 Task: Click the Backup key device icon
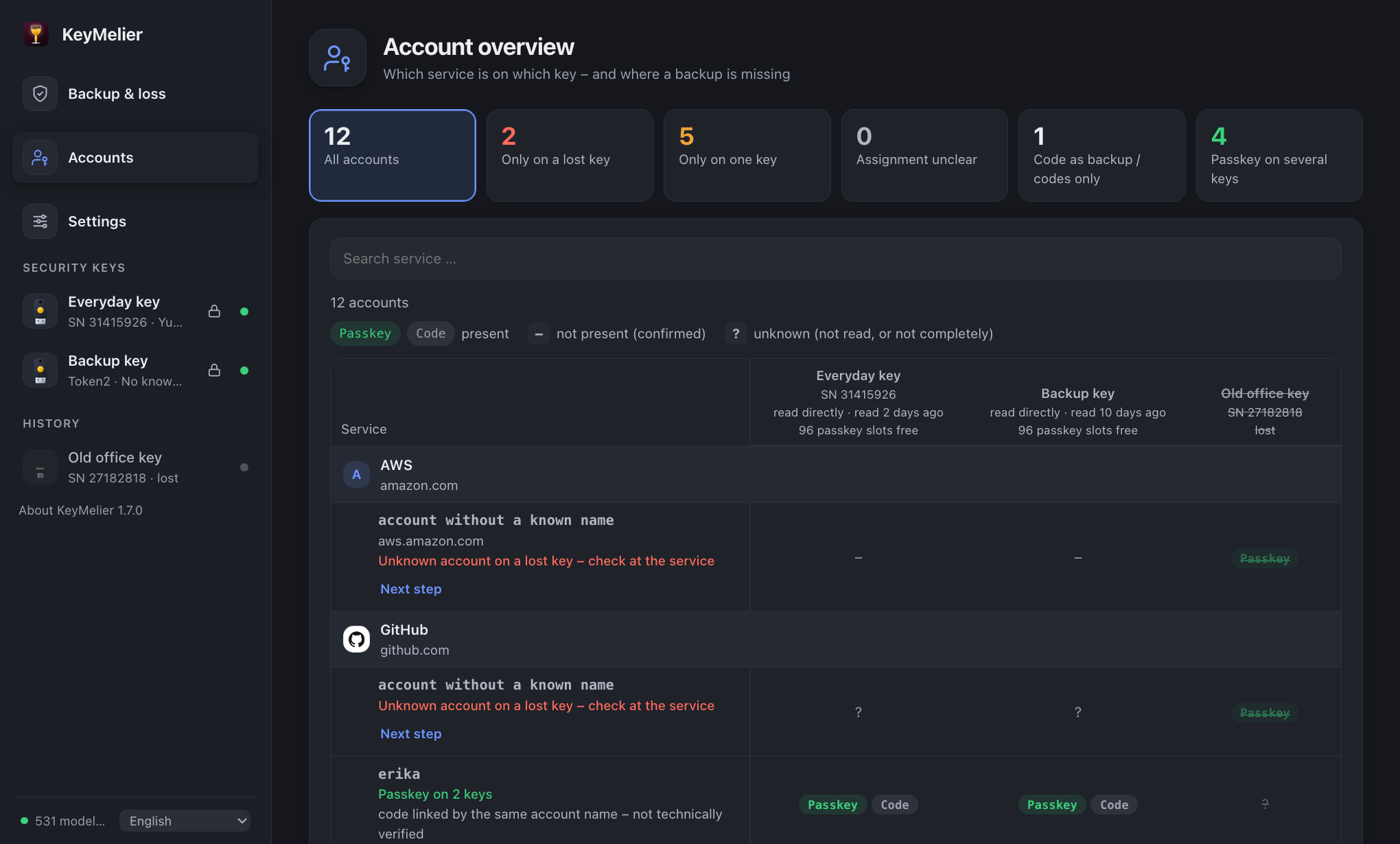pyautogui.click(x=40, y=371)
